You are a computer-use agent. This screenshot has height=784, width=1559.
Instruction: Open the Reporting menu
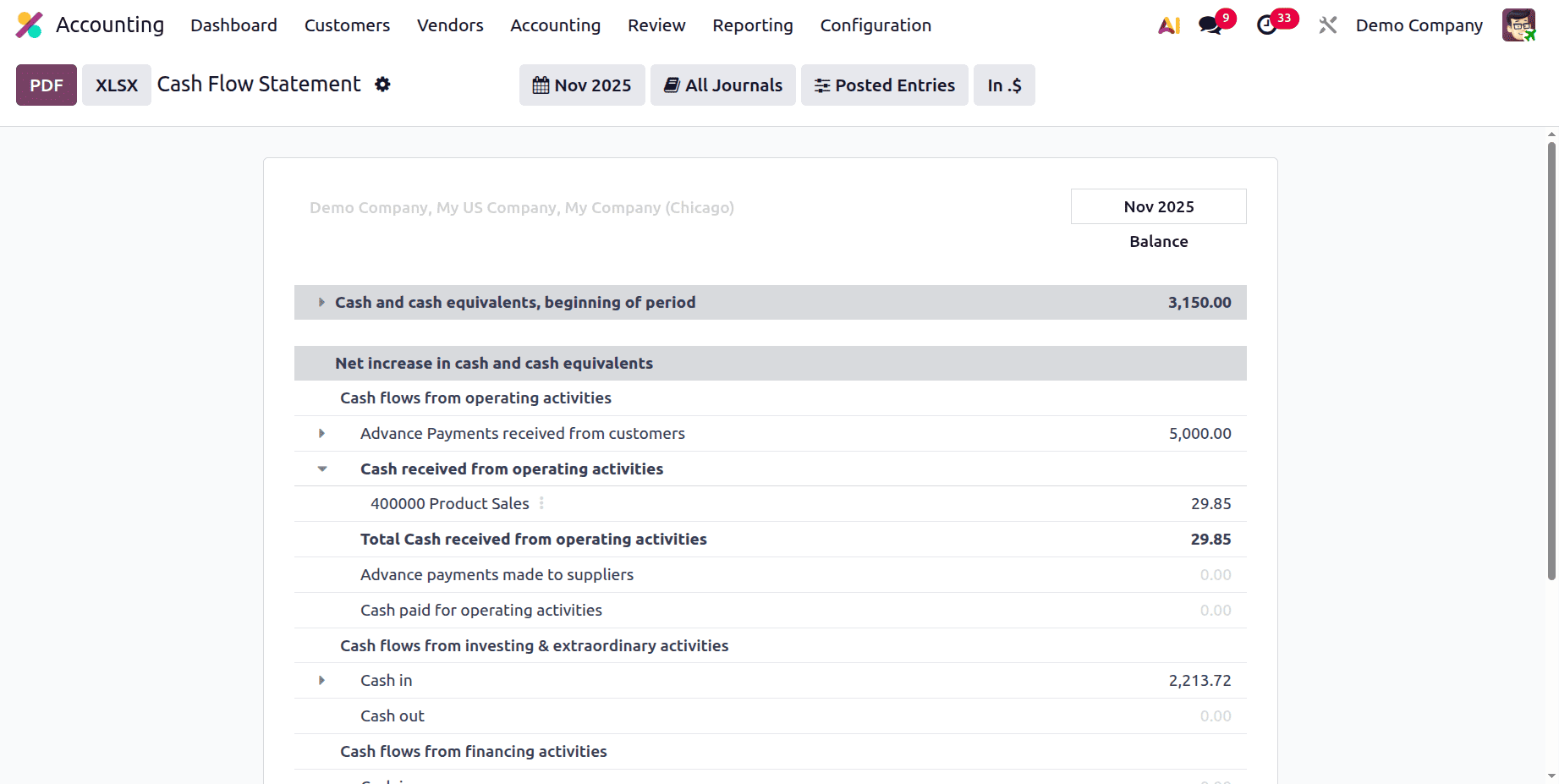pyautogui.click(x=753, y=25)
